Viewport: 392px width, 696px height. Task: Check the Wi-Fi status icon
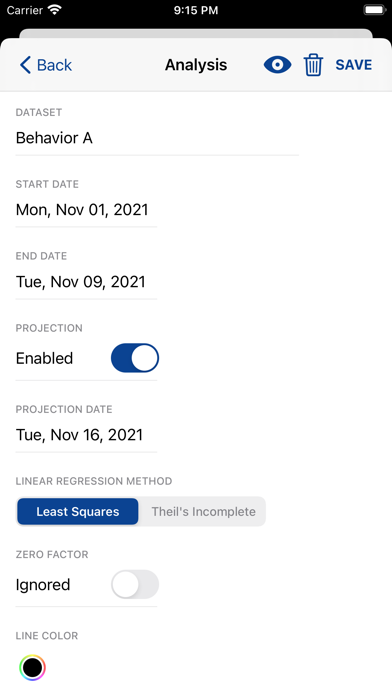point(55,10)
